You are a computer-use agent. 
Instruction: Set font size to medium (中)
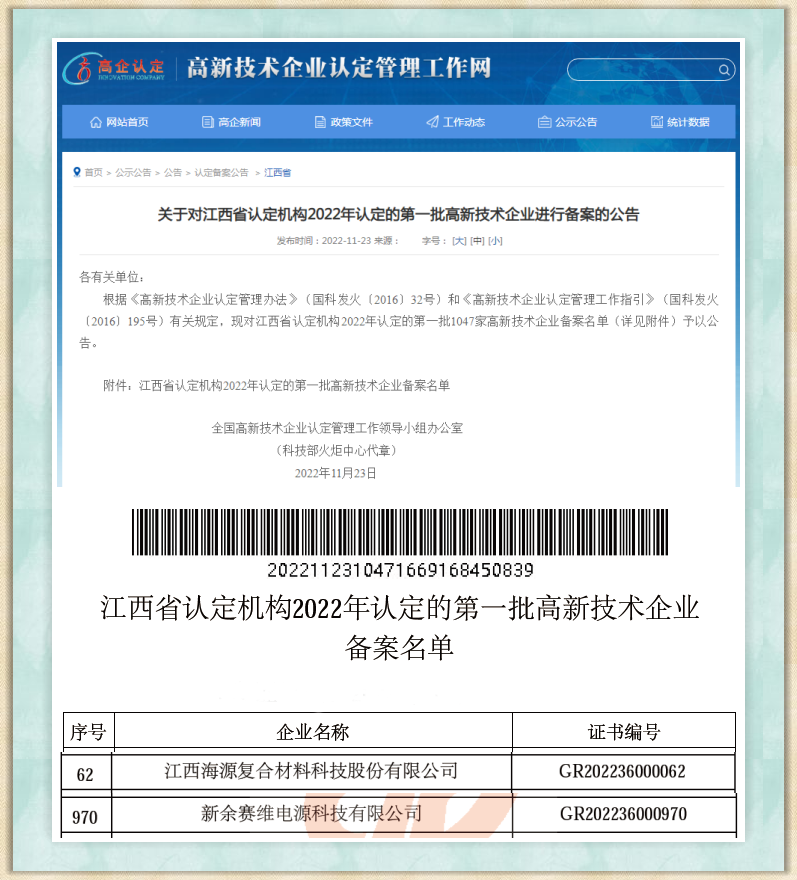(x=477, y=241)
